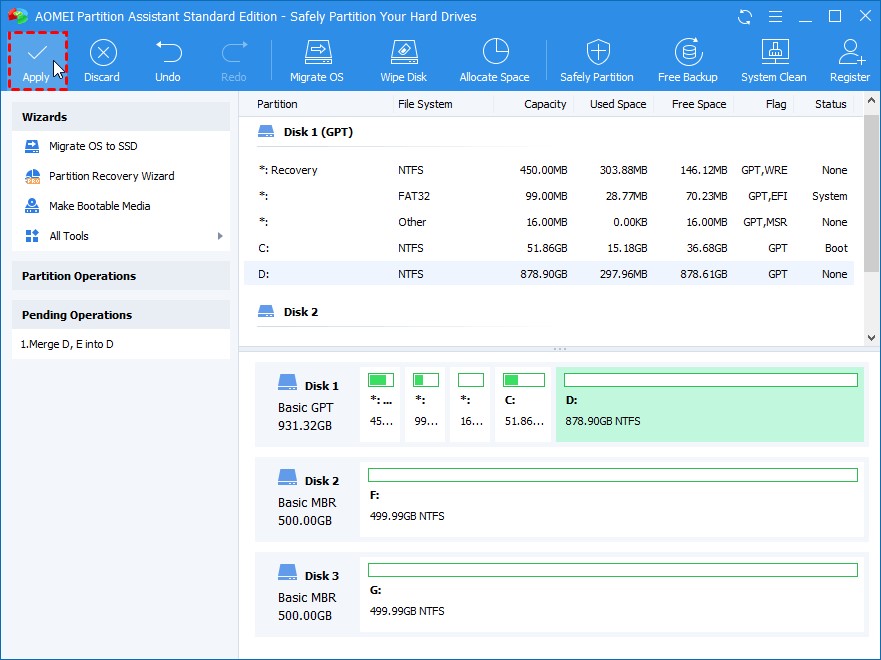
Task: Click the Disk 2 header icon in partition list
Action: click(x=266, y=311)
